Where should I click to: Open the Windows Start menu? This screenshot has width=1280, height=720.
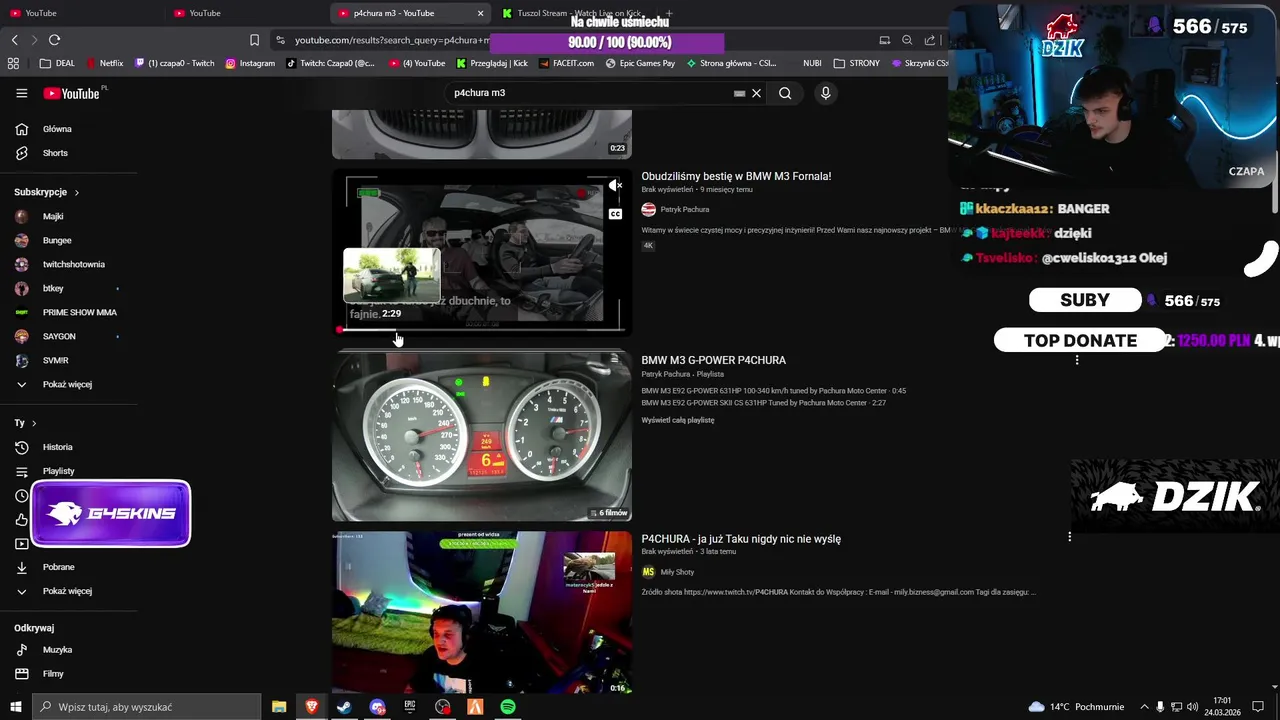click(15, 707)
